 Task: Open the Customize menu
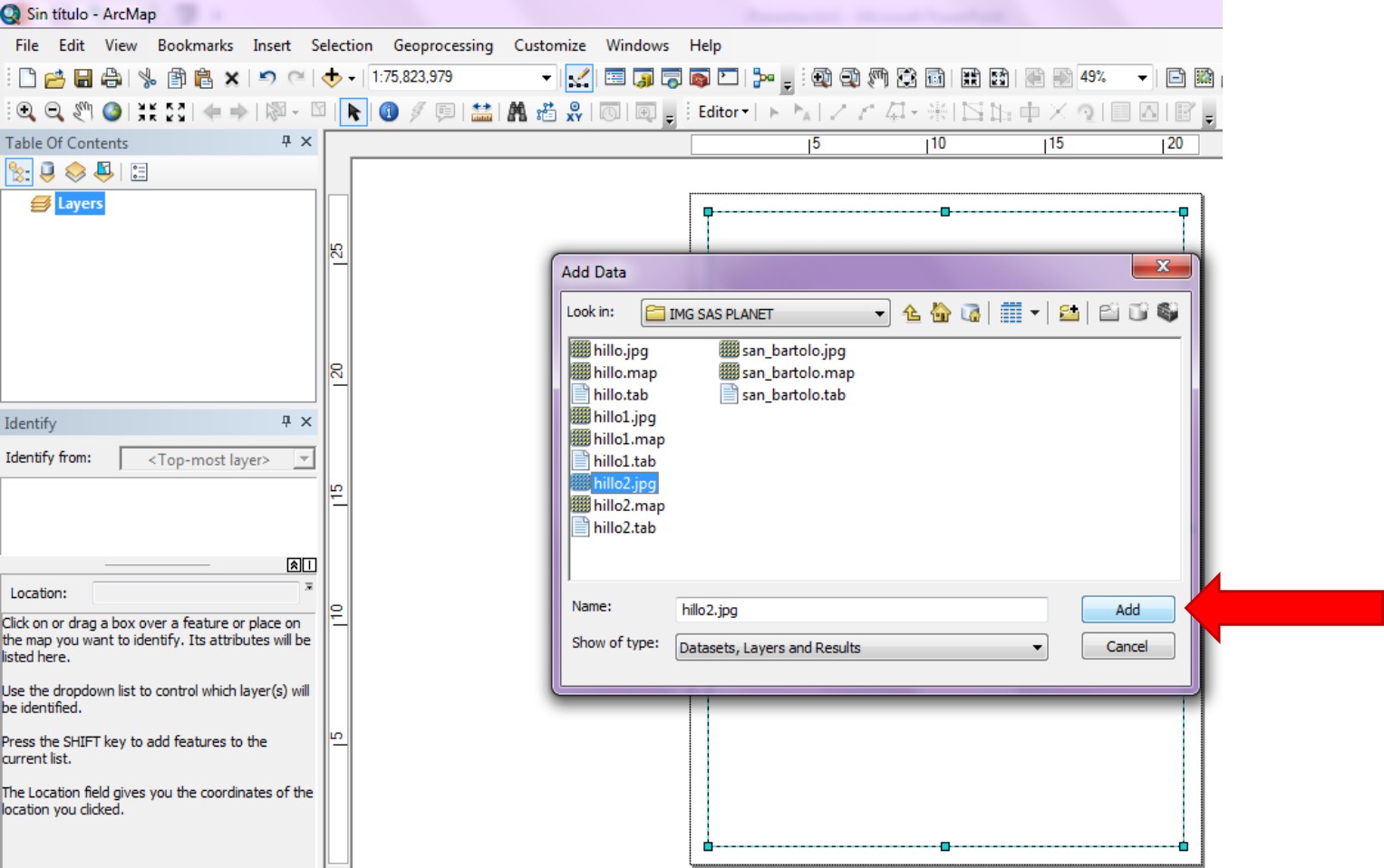pos(549,45)
